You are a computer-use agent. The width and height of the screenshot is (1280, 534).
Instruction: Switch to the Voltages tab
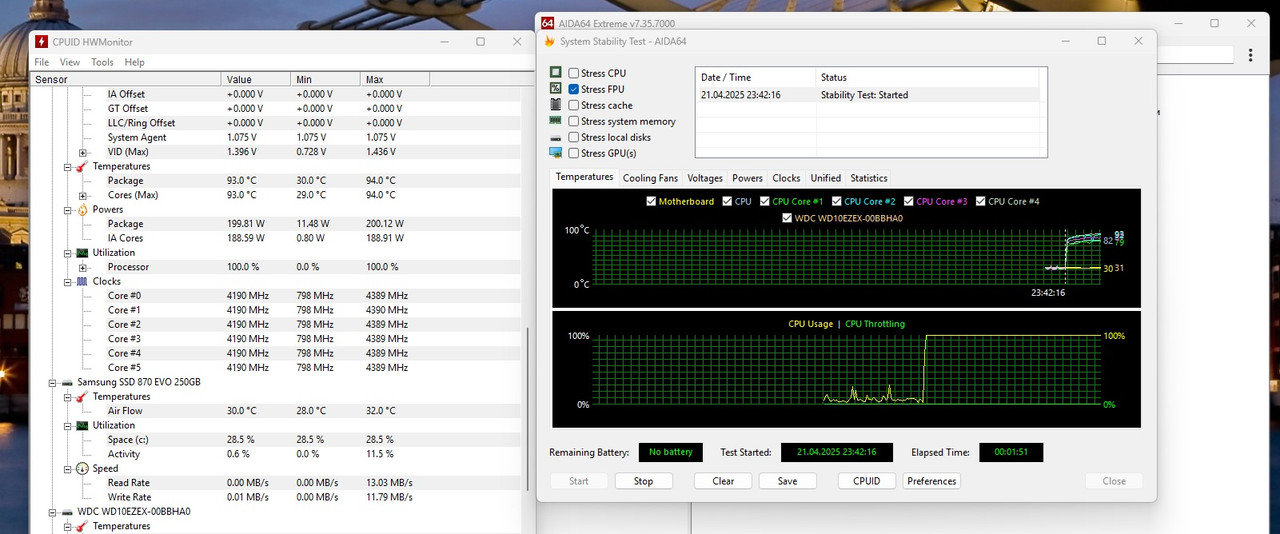click(705, 178)
